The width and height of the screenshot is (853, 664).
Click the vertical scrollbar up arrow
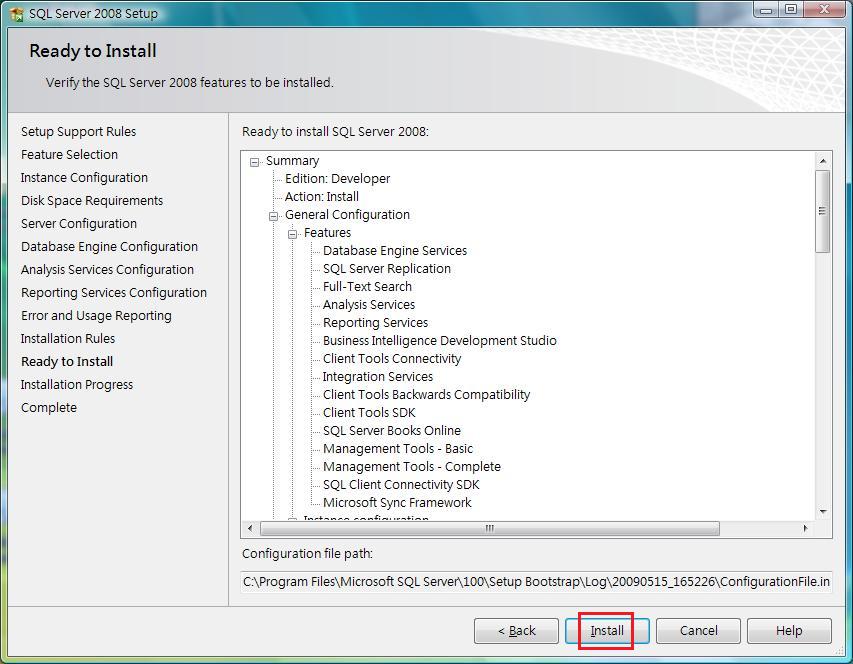[x=823, y=161]
